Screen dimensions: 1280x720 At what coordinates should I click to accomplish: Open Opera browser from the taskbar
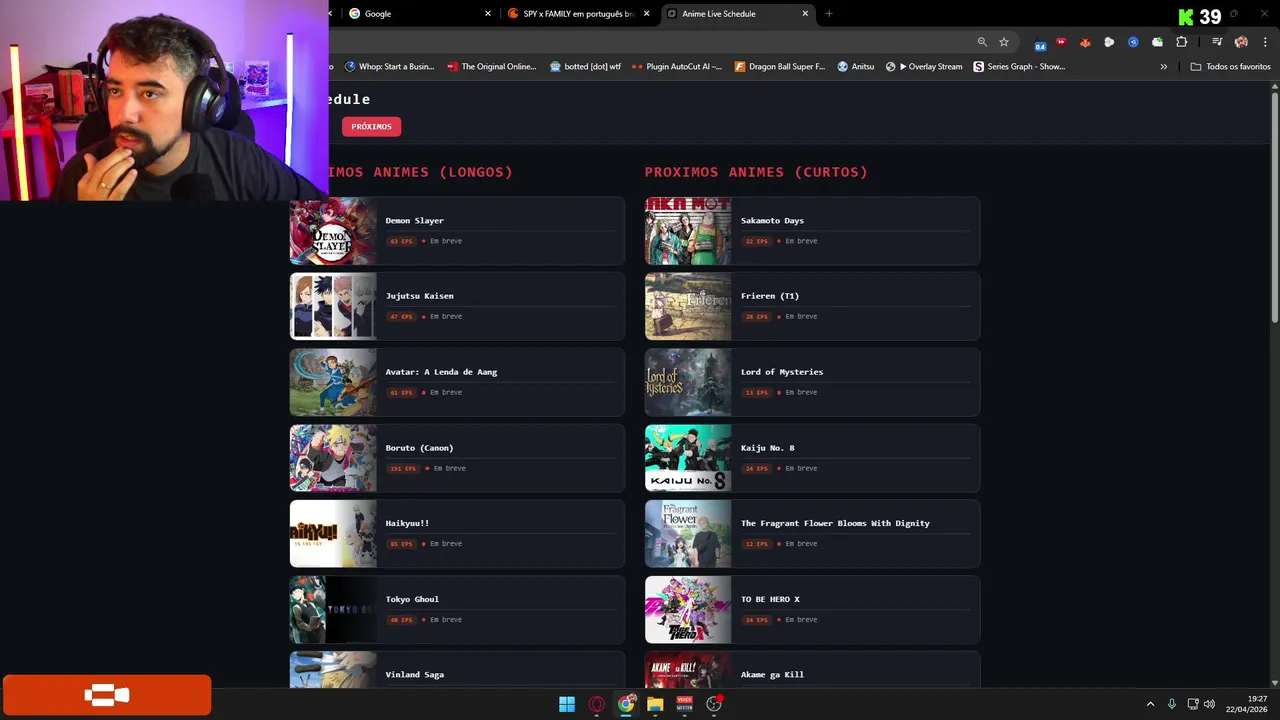pyautogui.click(x=597, y=704)
